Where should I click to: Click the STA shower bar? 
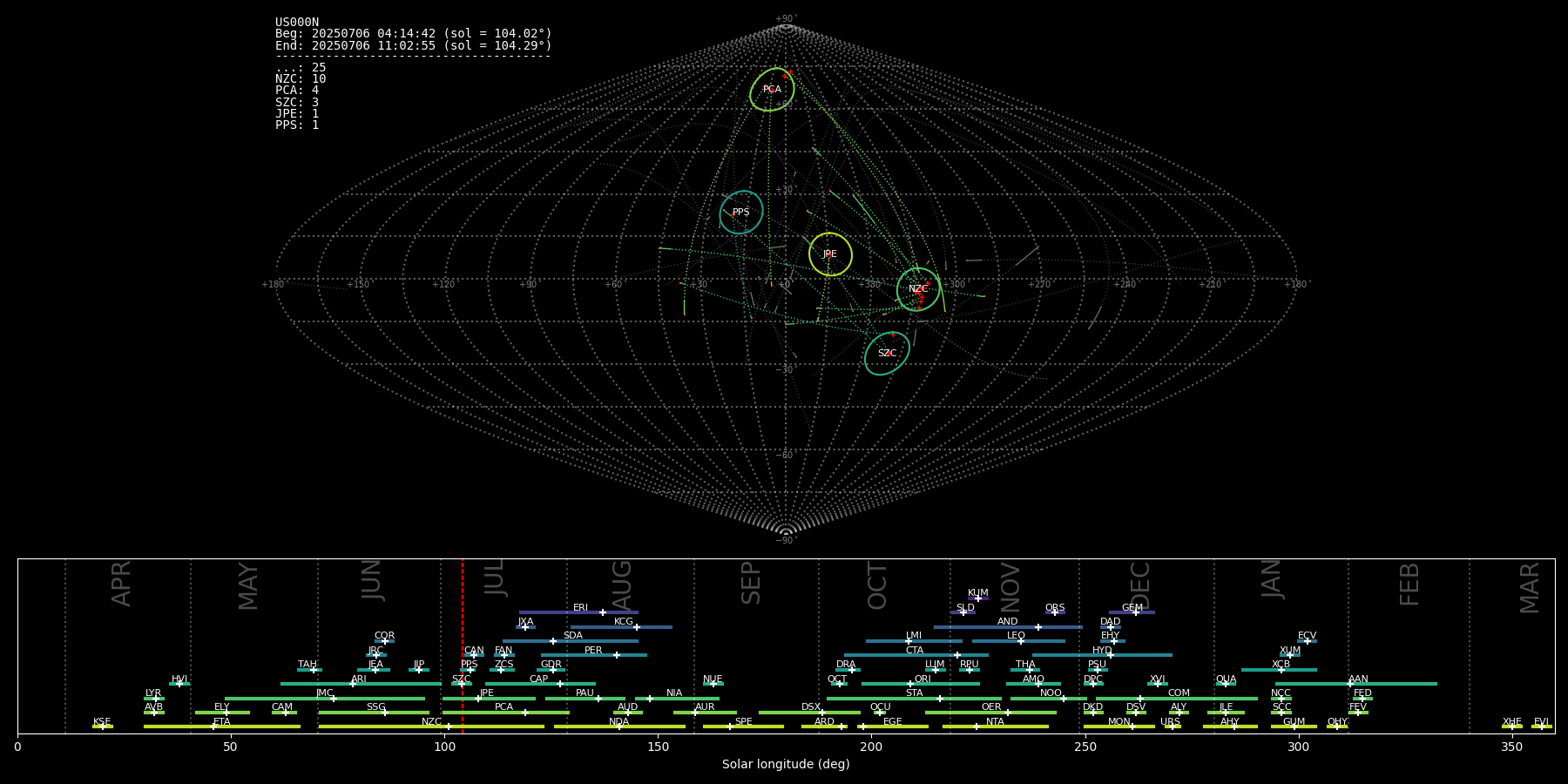click(x=915, y=699)
